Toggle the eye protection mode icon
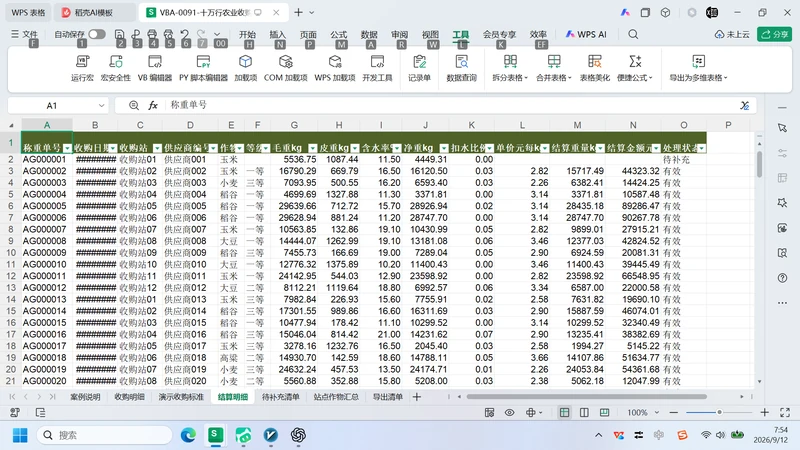The width and height of the screenshot is (800, 450). point(509,412)
